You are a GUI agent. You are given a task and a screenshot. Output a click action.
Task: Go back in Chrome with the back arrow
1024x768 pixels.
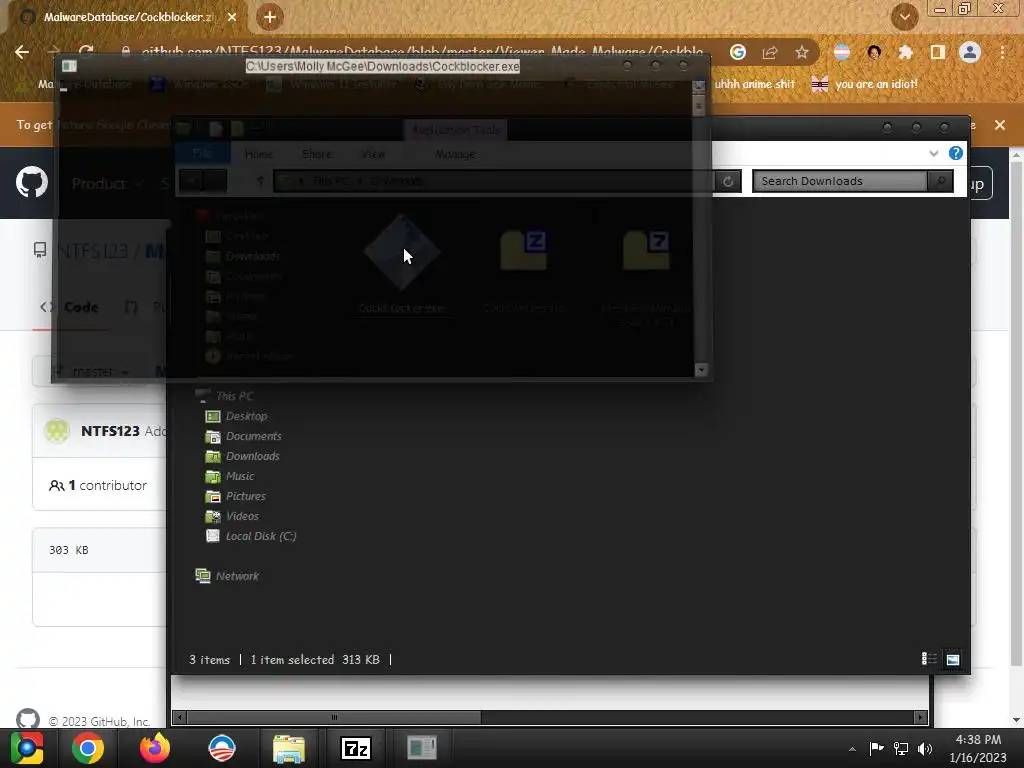pyautogui.click(x=22, y=52)
